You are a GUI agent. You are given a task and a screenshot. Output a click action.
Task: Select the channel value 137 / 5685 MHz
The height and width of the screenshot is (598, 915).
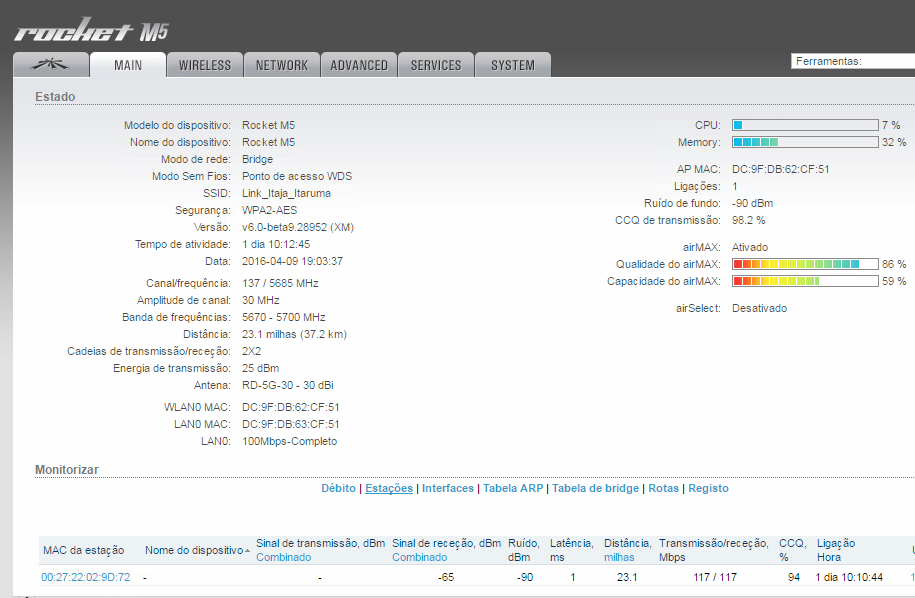point(280,283)
